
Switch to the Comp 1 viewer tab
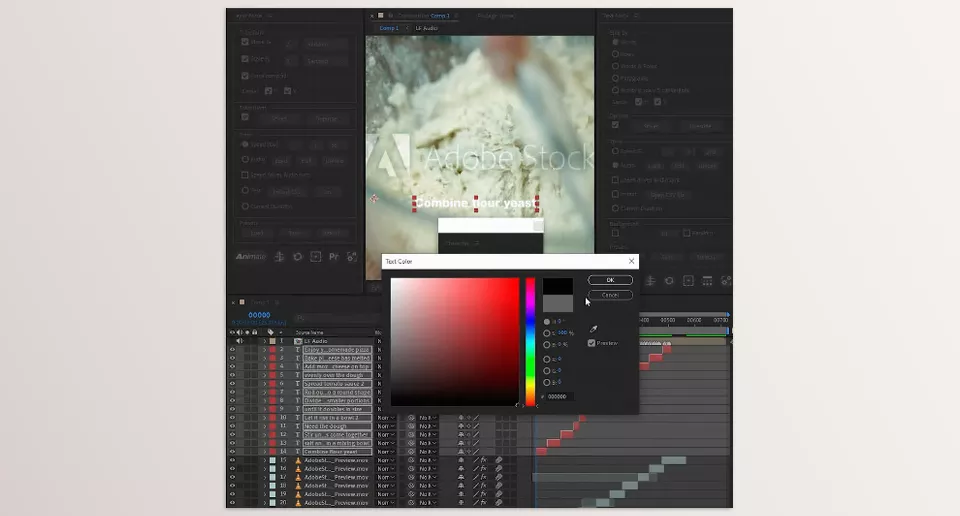coord(389,28)
